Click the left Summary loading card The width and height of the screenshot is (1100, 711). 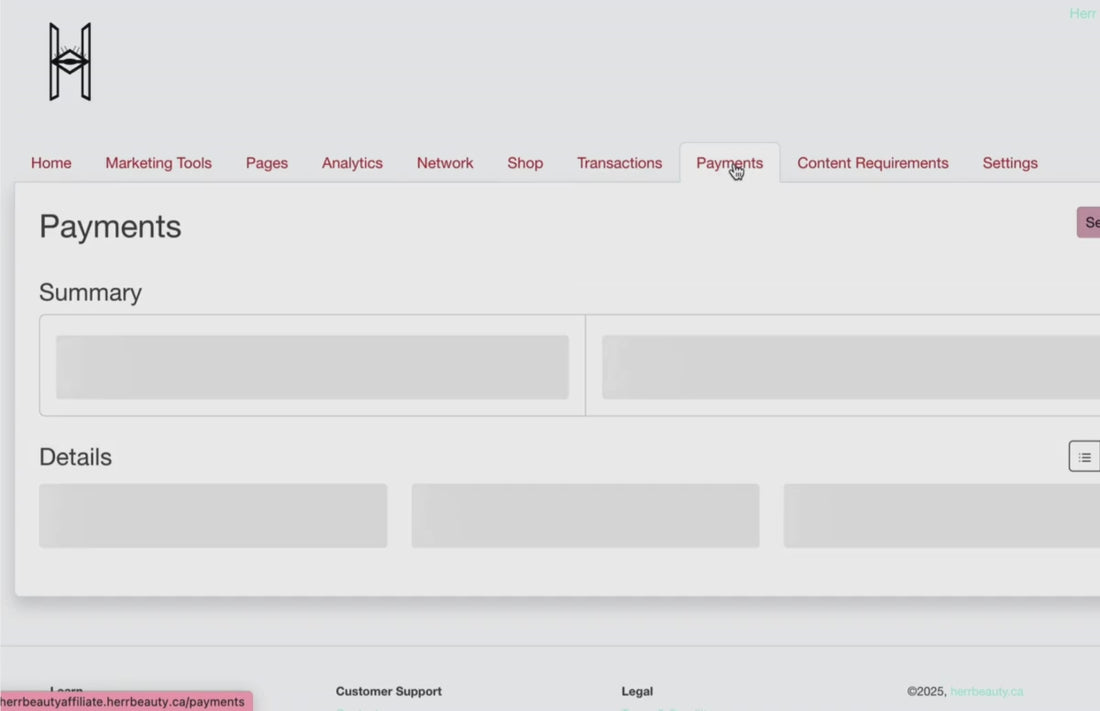point(312,367)
